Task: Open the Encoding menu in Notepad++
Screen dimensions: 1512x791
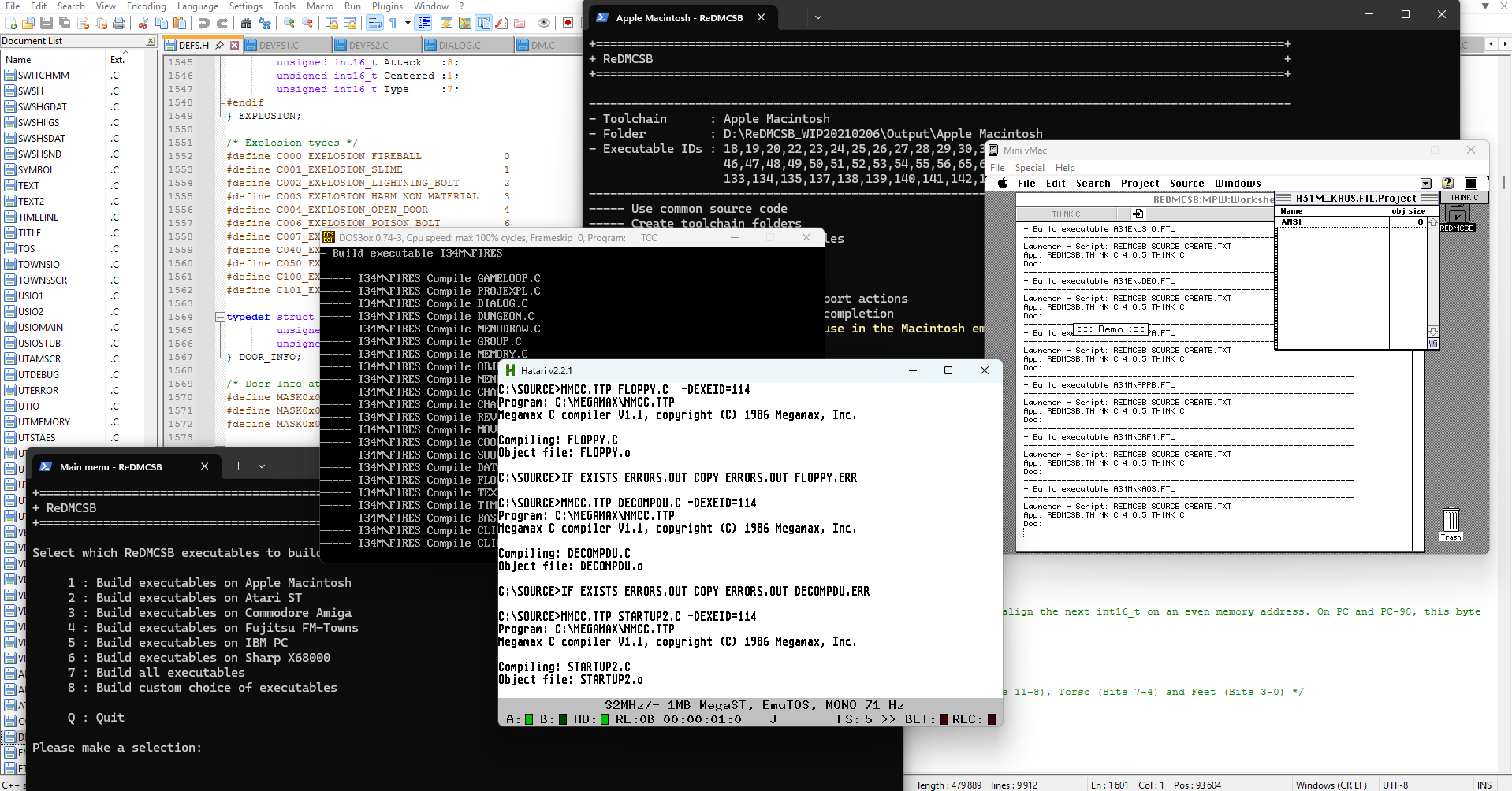Action: (x=147, y=6)
